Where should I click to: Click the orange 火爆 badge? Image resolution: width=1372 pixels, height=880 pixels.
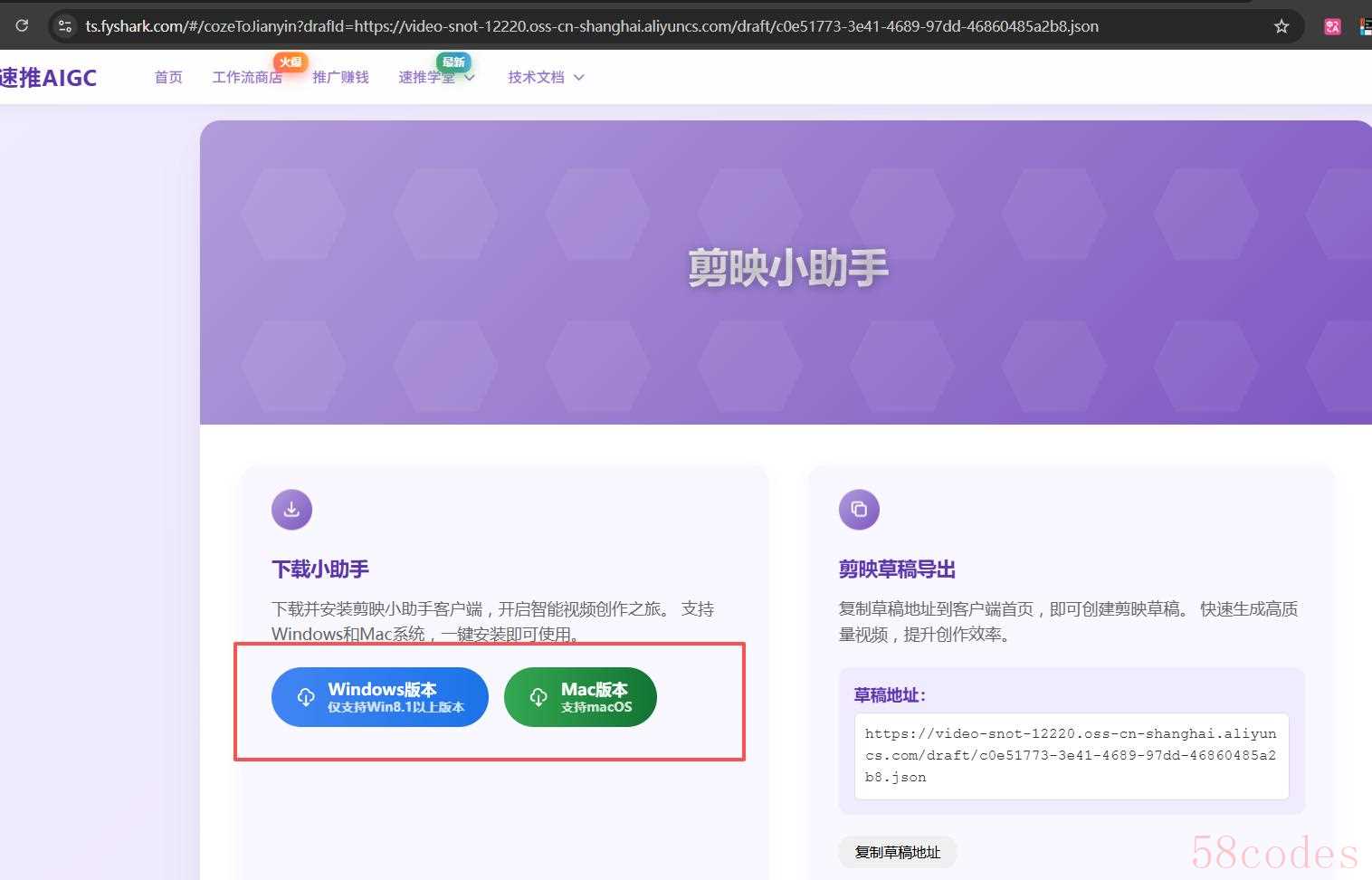(x=291, y=62)
